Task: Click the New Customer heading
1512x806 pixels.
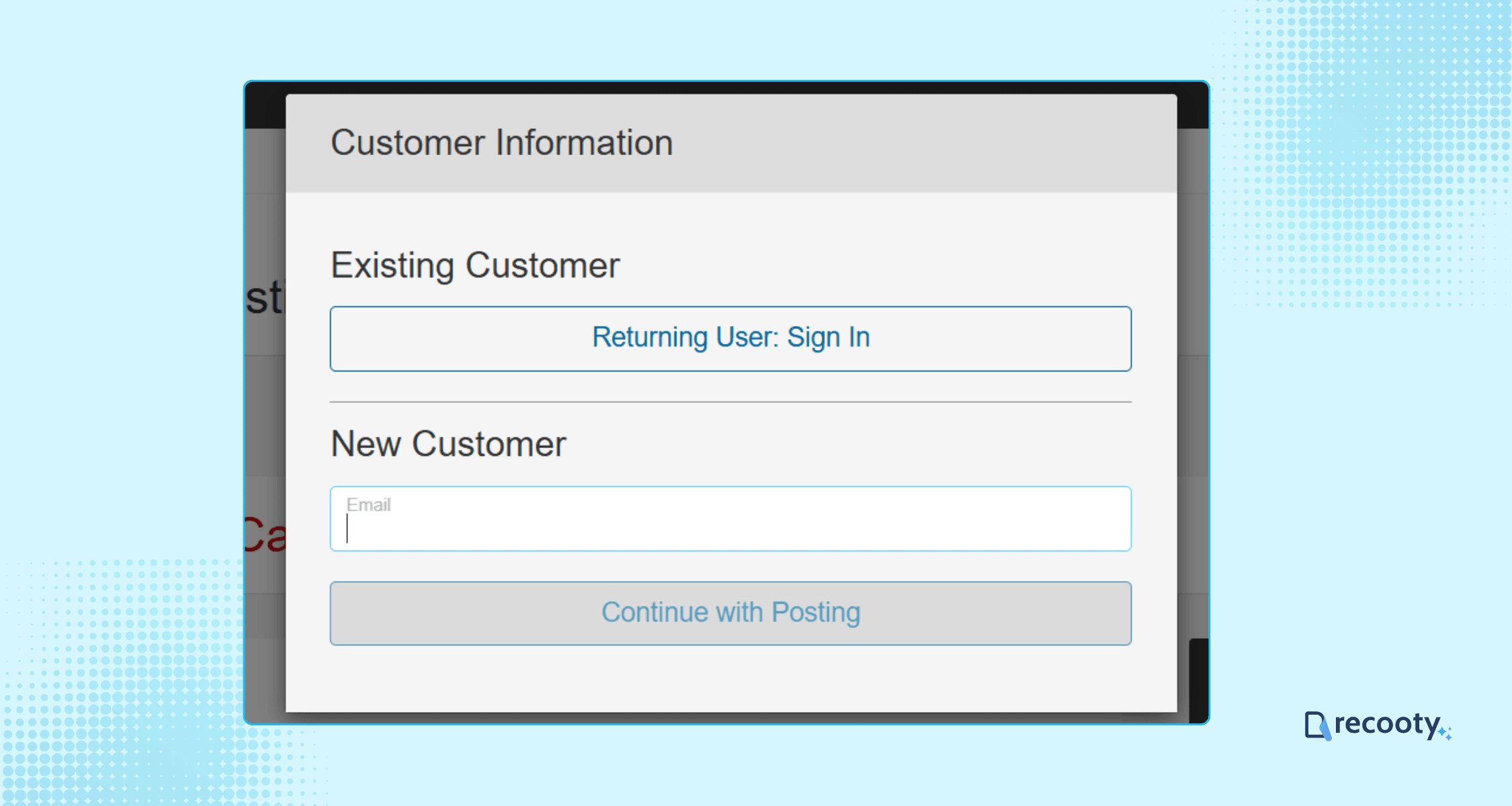Action: [448, 444]
